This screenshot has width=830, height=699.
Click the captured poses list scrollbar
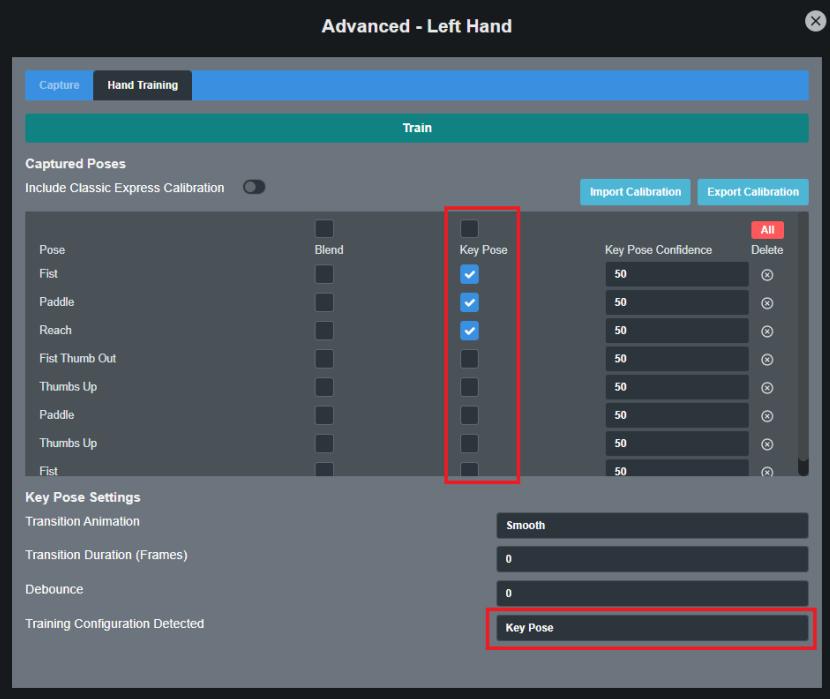tap(803, 339)
